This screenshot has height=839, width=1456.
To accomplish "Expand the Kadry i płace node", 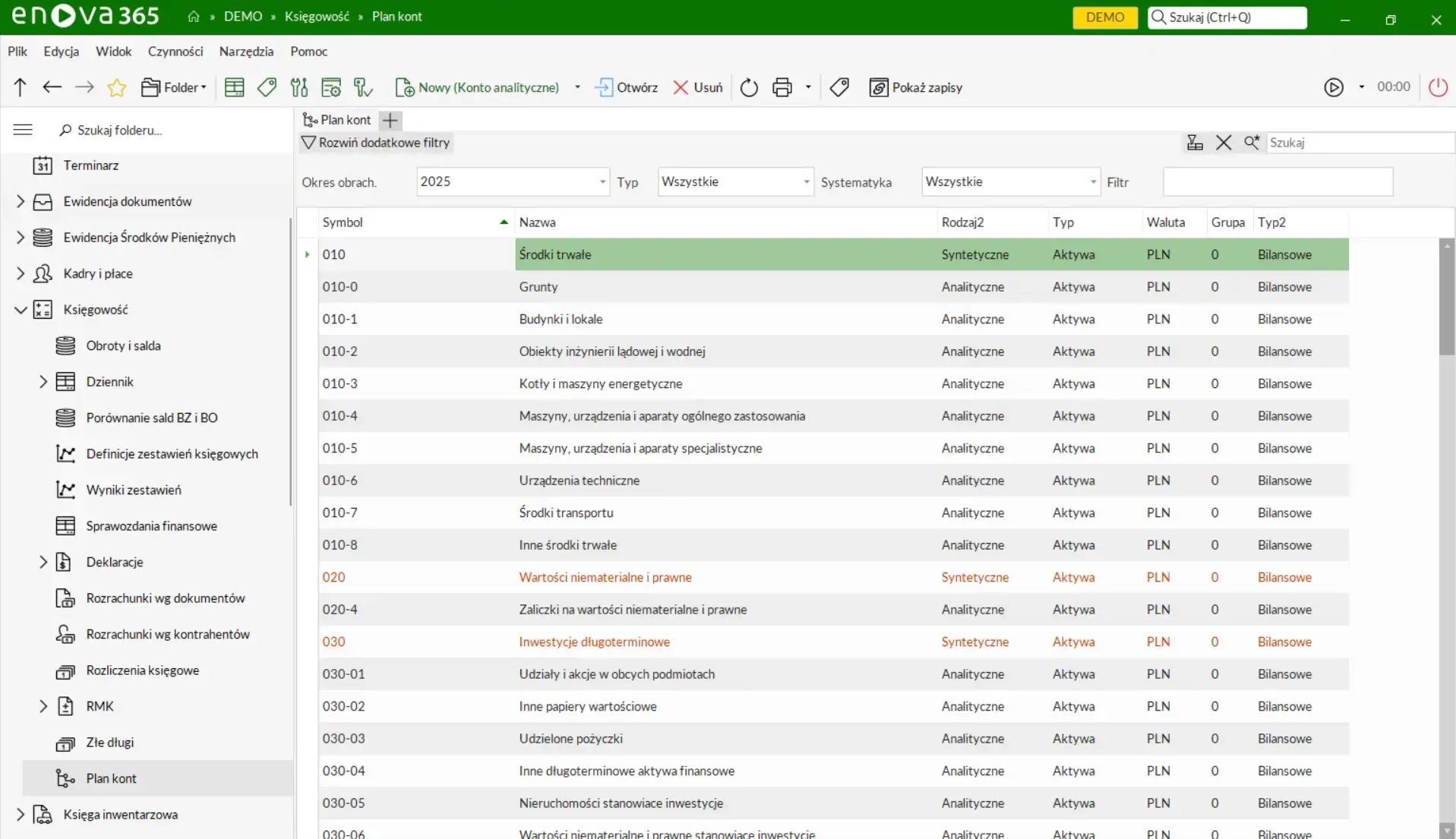I will point(21,273).
